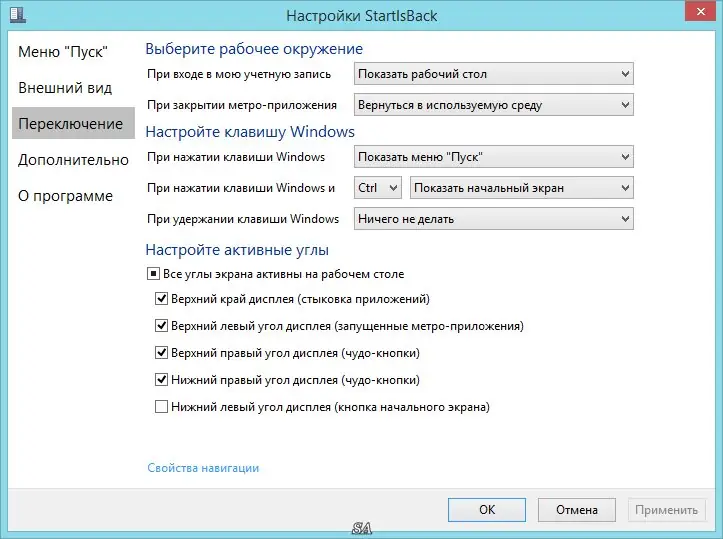
Task: Click label При входе в мою учетную запись
Action: click(x=239, y=74)
